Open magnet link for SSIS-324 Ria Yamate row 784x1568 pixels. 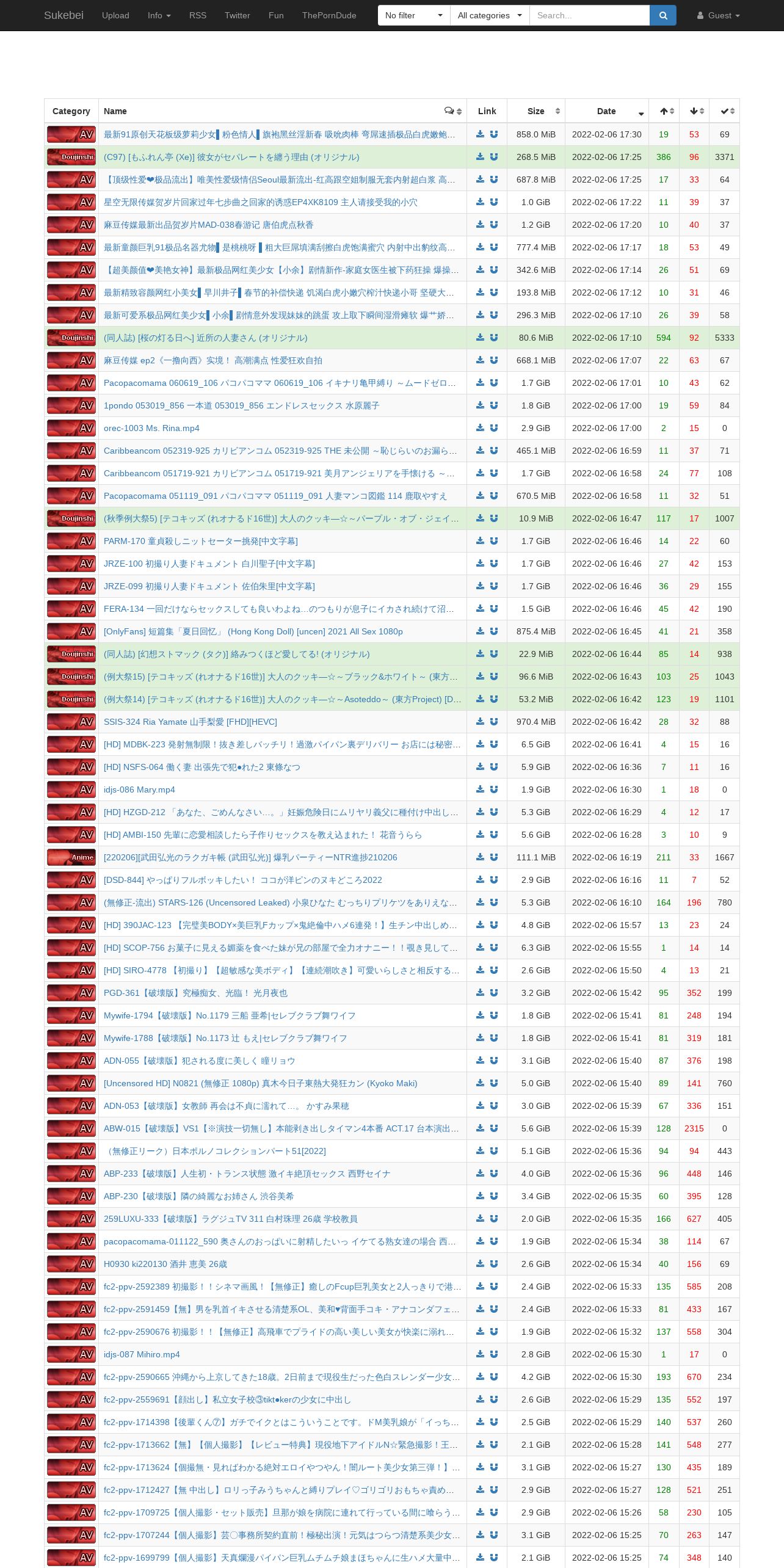494,722
